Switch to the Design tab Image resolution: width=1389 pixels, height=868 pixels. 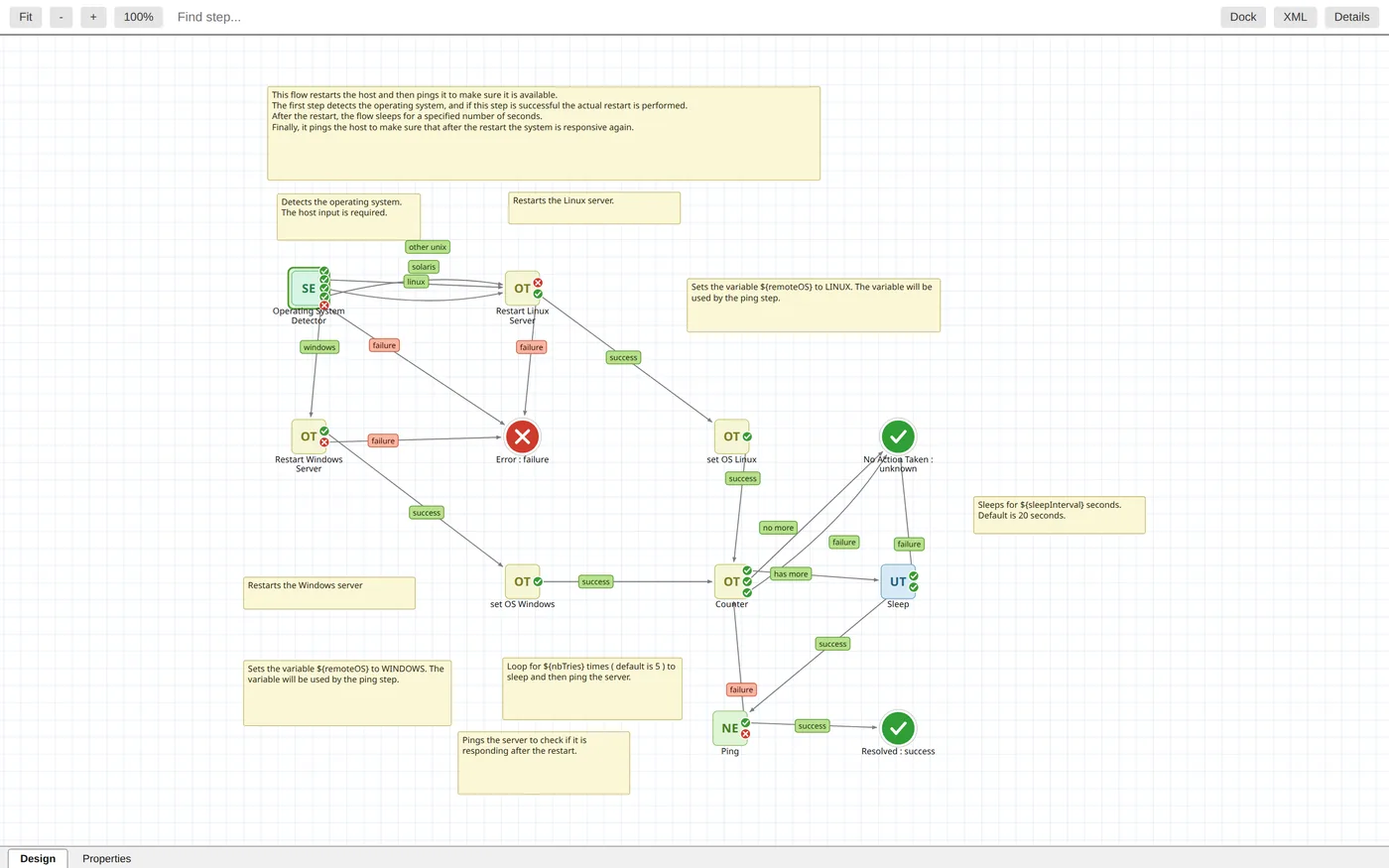click(38, 858)
